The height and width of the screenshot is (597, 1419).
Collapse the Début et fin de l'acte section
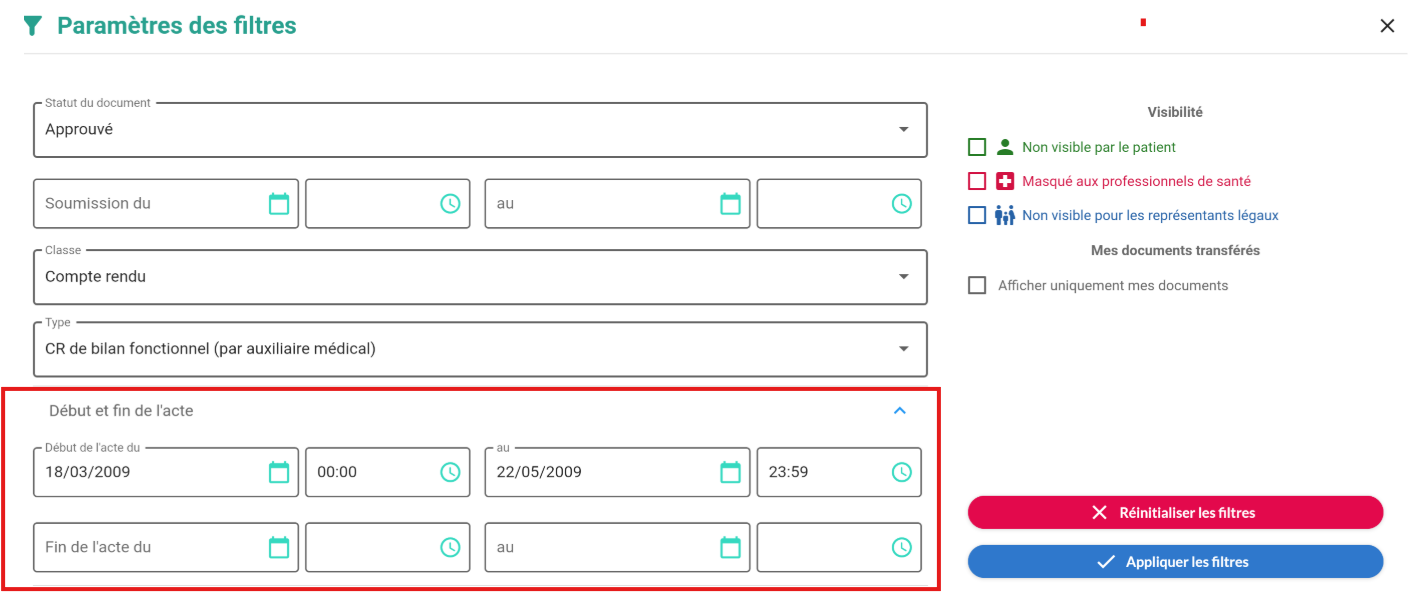coord(899,410)
